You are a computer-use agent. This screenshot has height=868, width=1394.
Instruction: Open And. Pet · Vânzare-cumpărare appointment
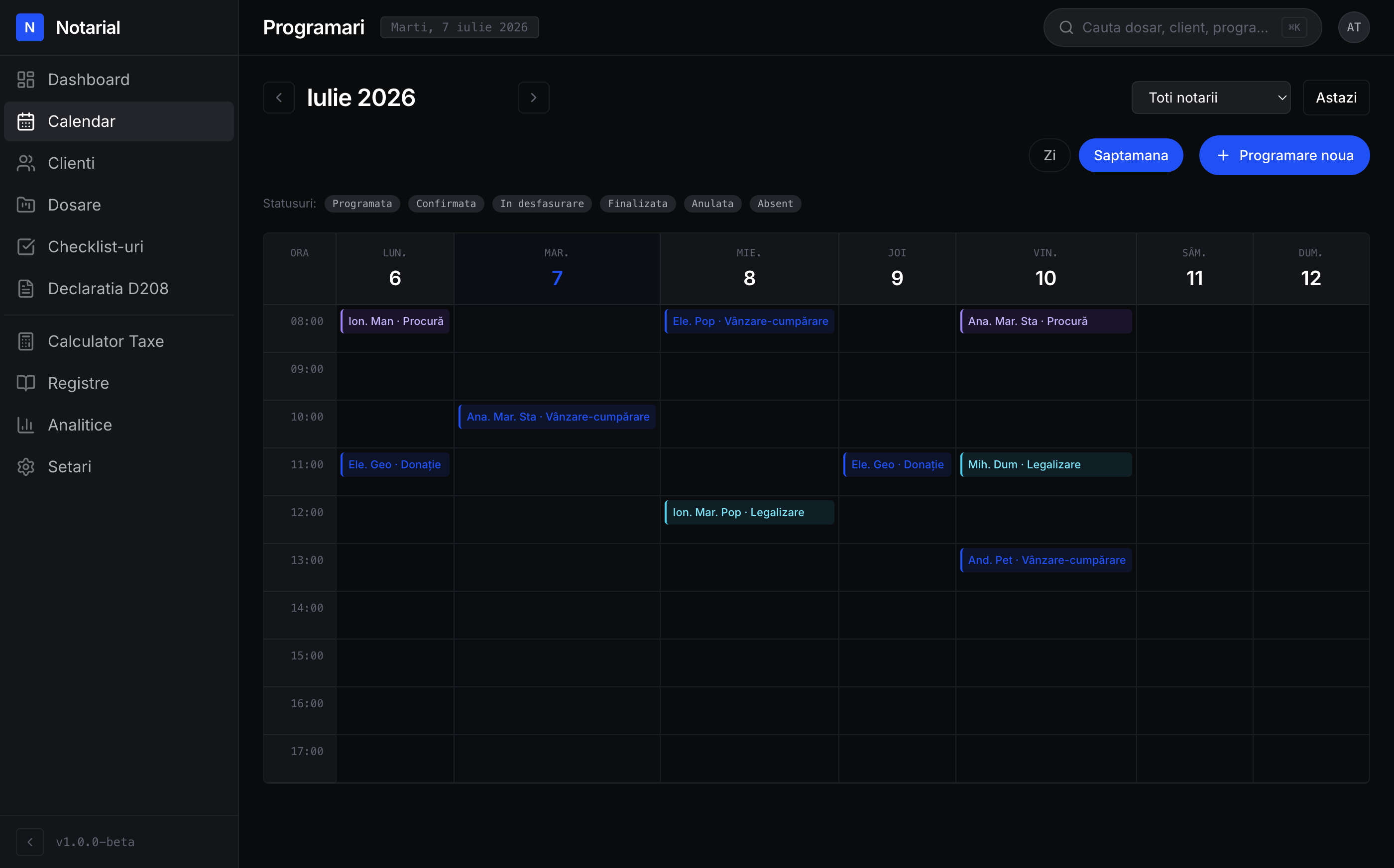click(x=1046, y=560)
